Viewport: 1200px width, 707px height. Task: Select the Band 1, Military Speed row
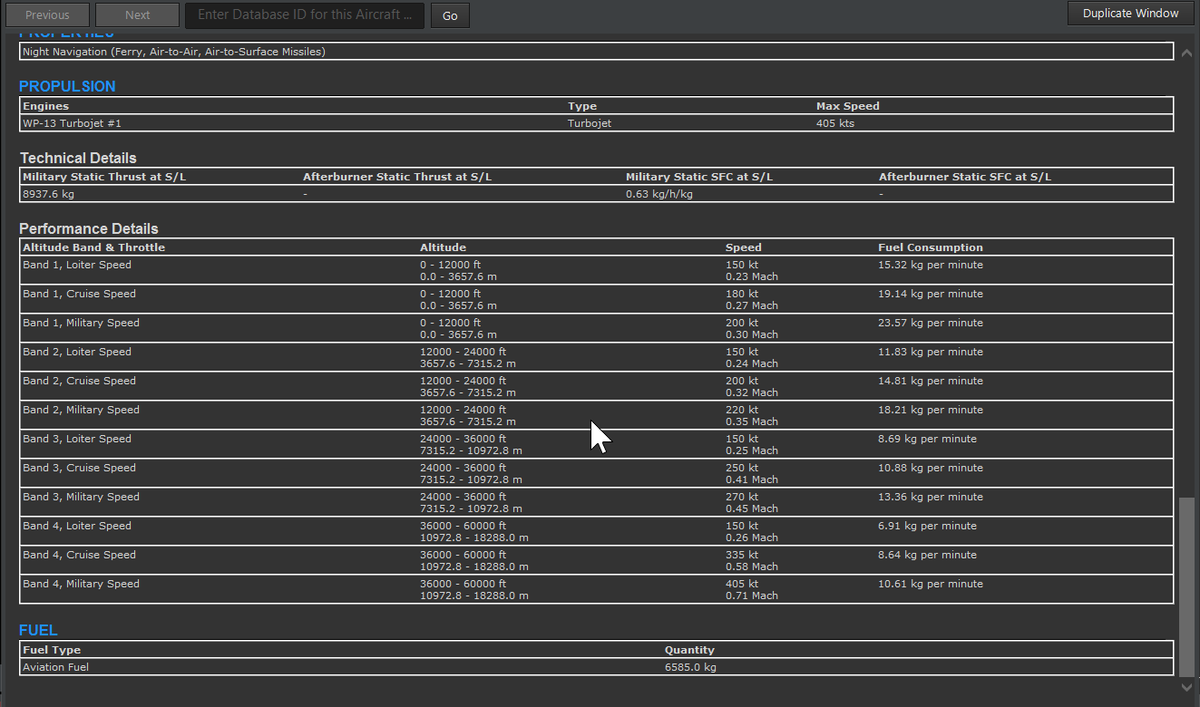596,329
